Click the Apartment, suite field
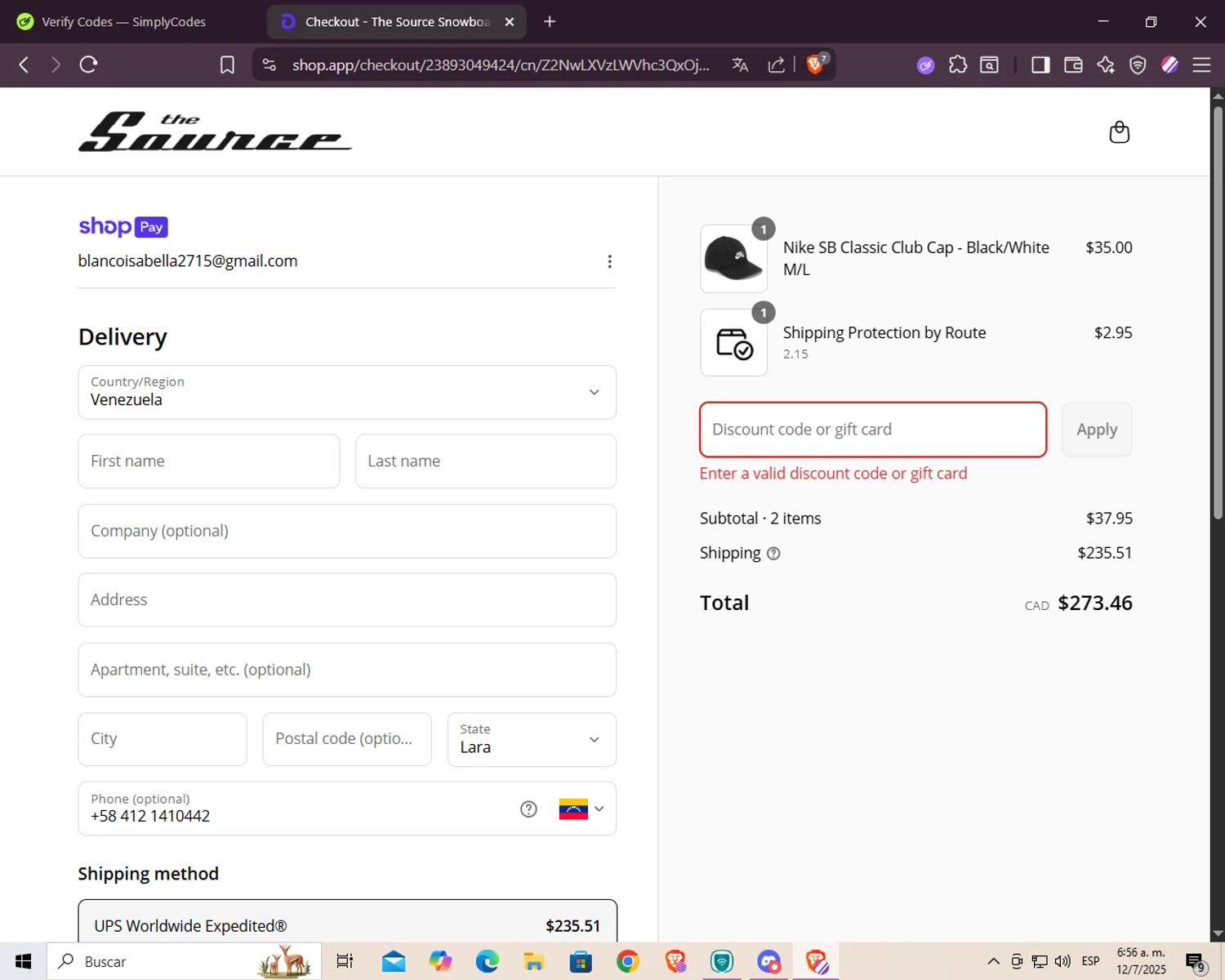Screen dimensions: 1225x980 point(347,670)
